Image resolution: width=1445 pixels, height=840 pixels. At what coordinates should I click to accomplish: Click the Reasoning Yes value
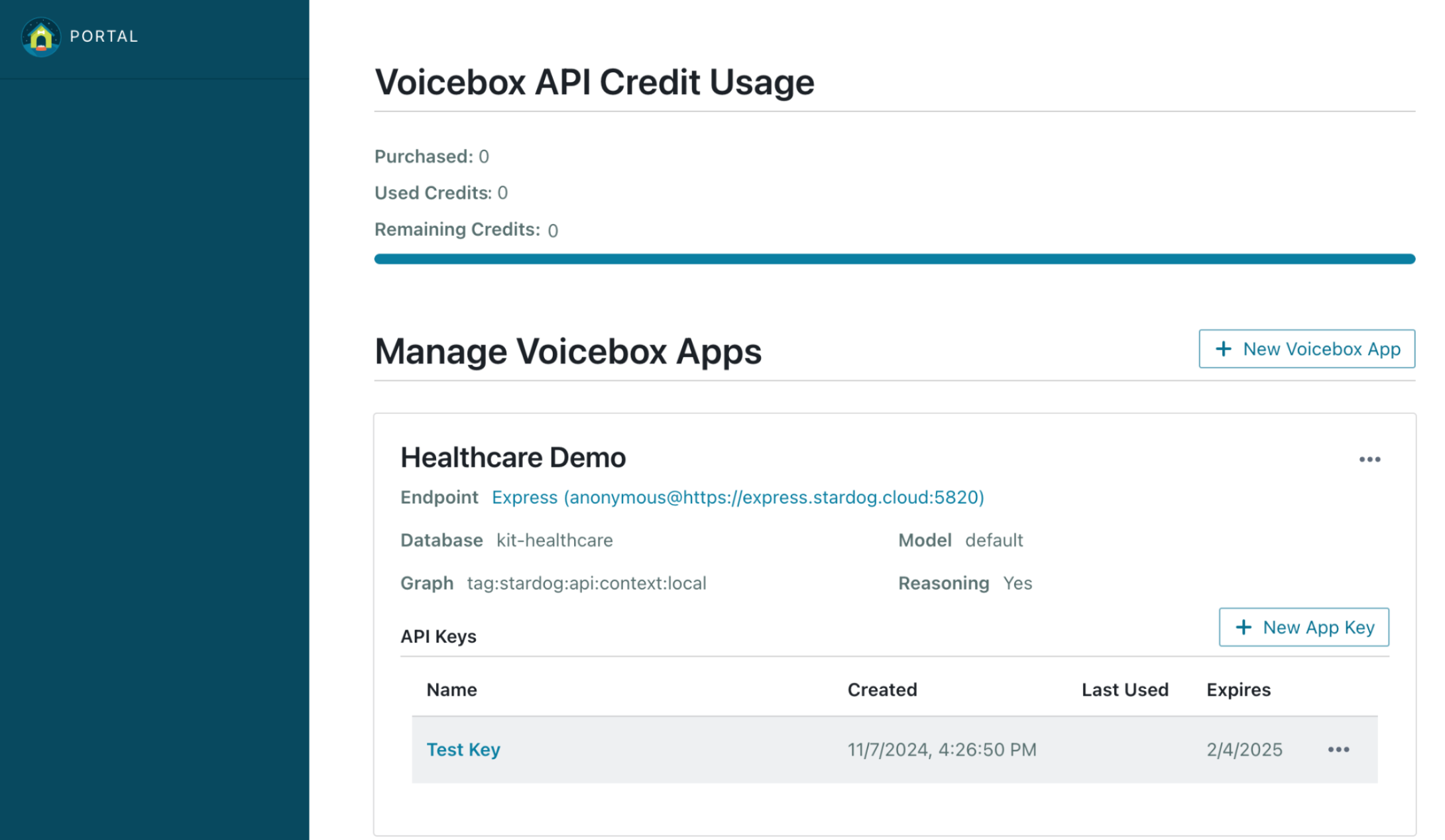(1018, 583)
